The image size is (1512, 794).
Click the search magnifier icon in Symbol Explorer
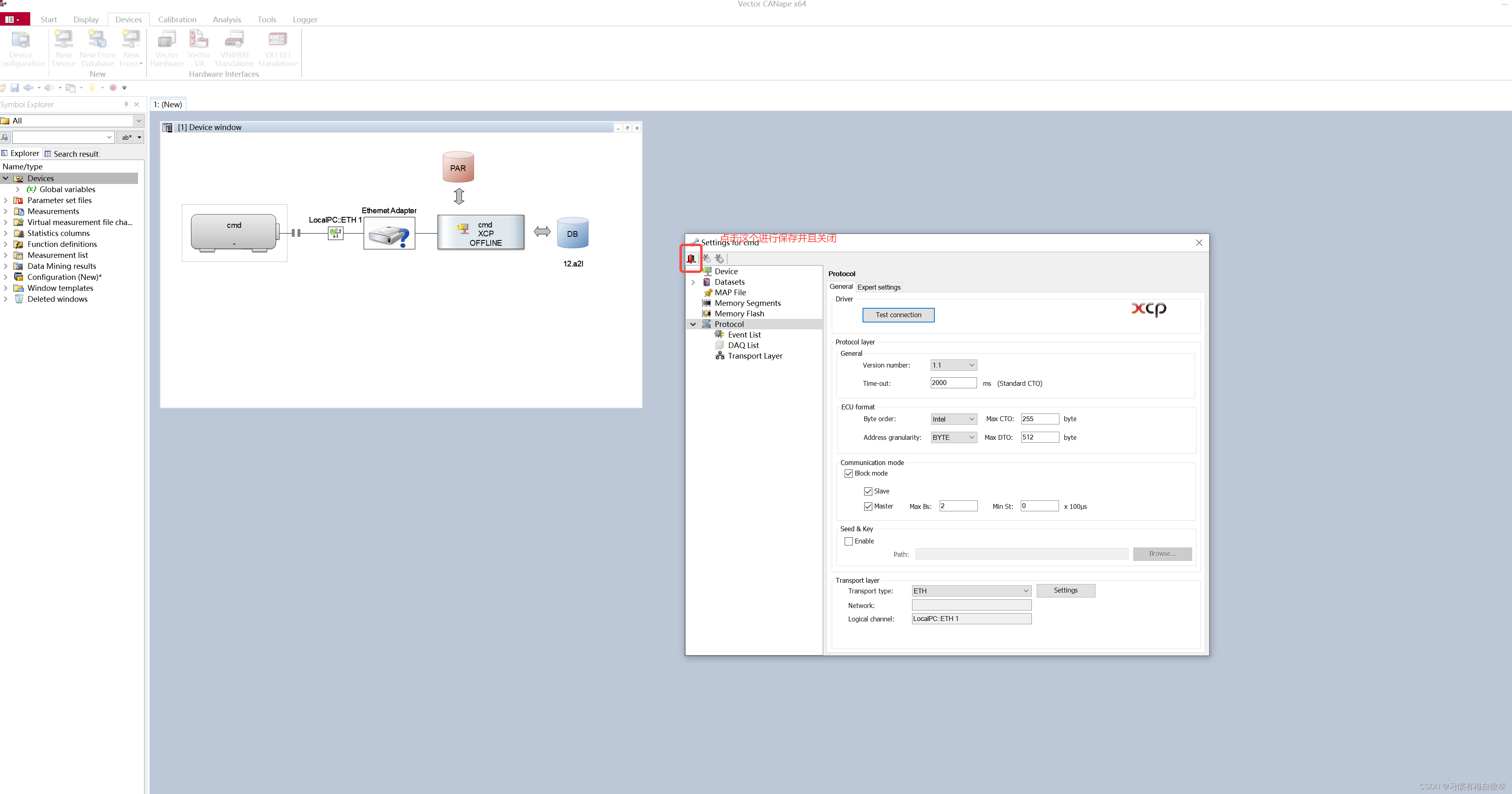5,137
